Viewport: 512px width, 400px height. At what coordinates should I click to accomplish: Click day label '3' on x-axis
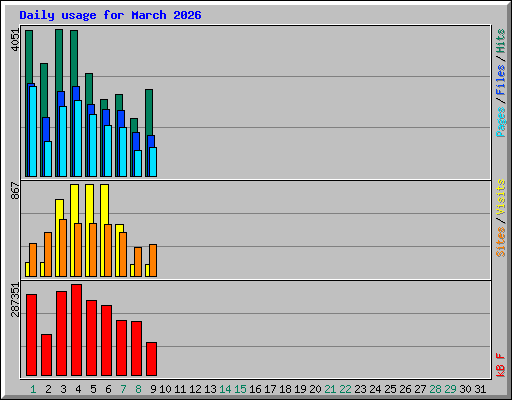pos(63,389)
